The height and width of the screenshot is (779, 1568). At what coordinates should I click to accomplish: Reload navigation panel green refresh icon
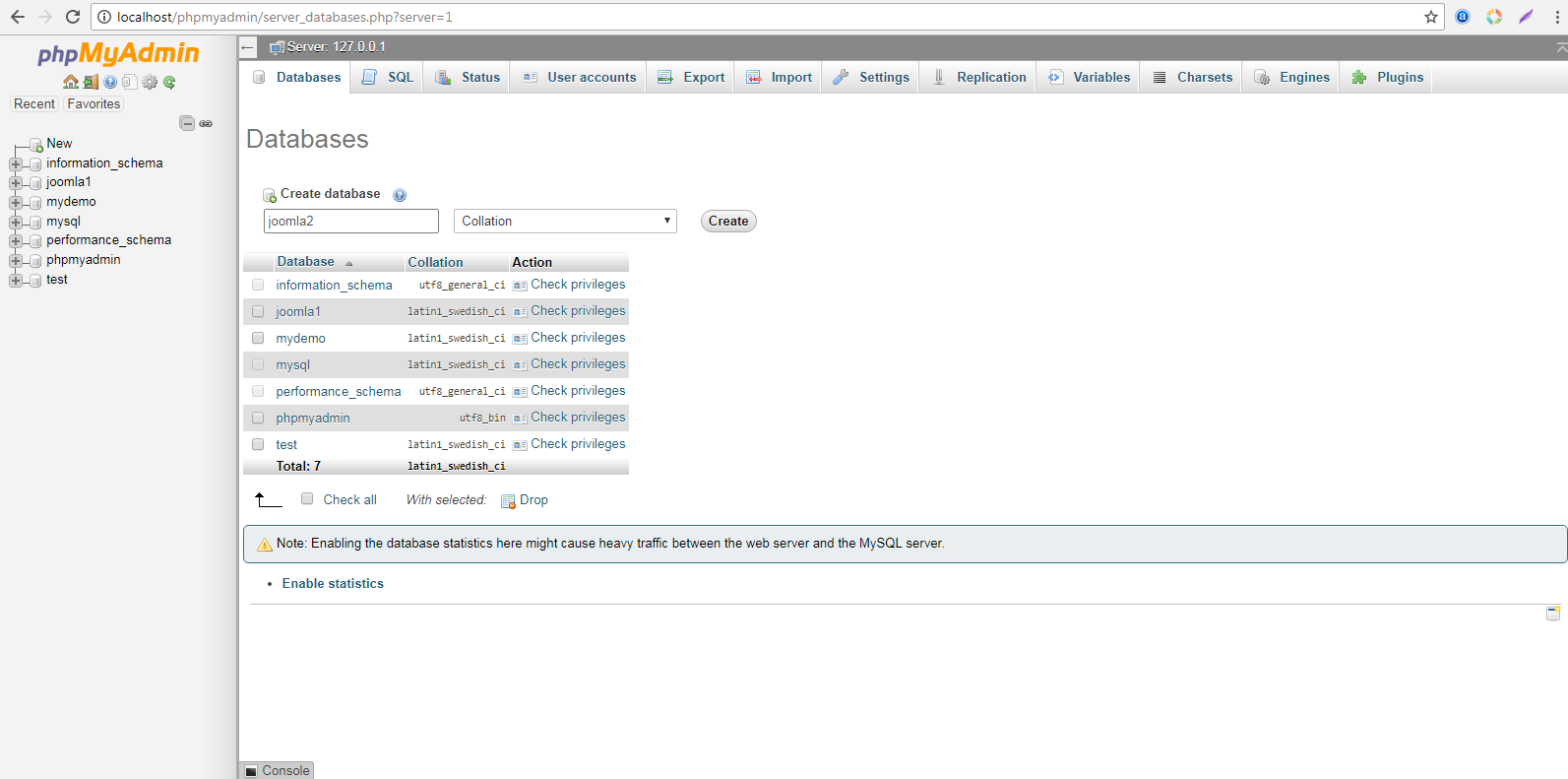169,82
